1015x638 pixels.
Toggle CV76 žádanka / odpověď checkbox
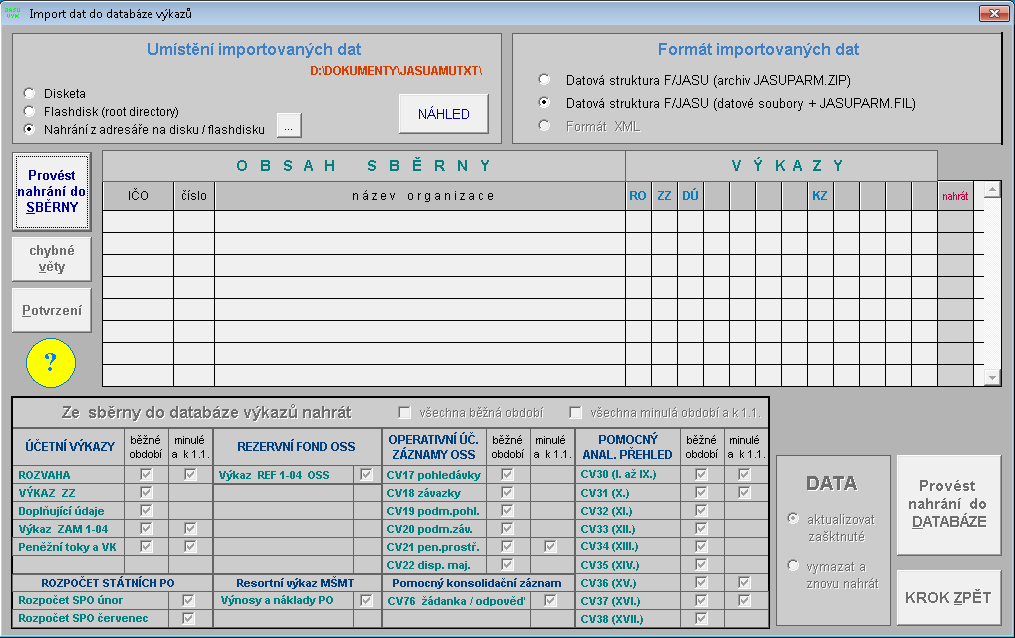(550, 600)
